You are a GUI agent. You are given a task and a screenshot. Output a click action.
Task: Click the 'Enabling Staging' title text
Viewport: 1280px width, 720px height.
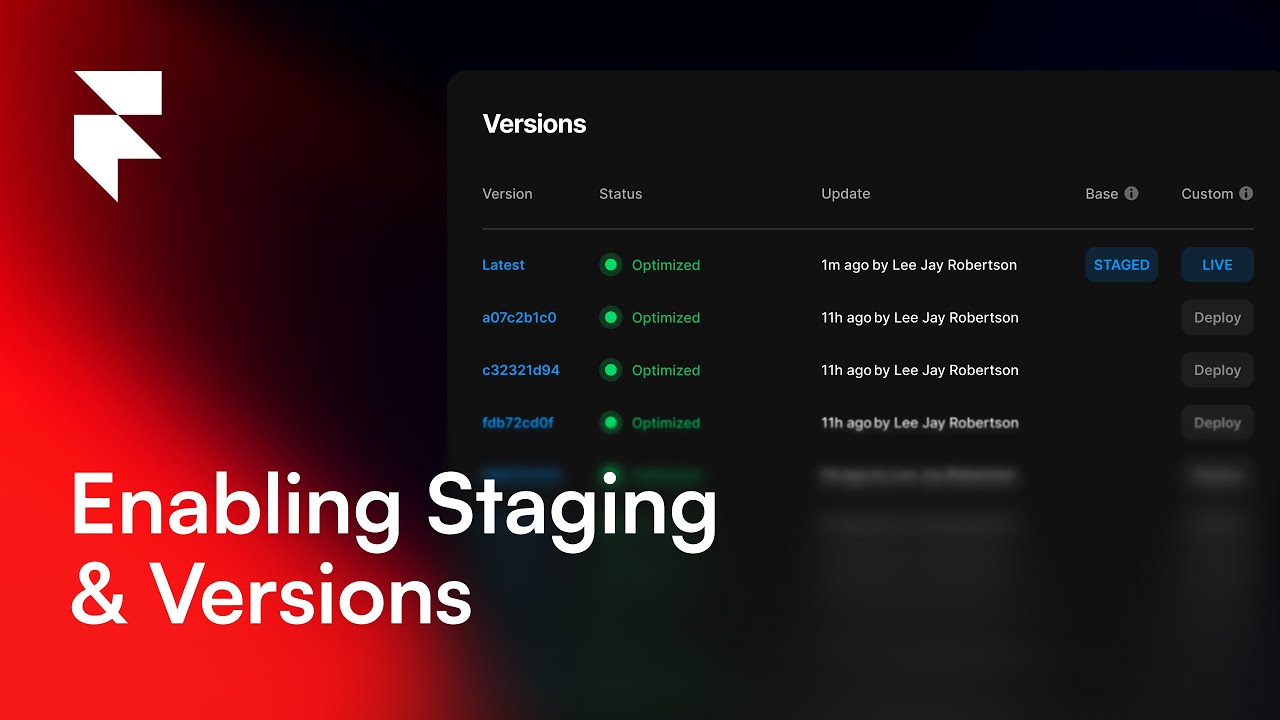(x=394, y=509)
